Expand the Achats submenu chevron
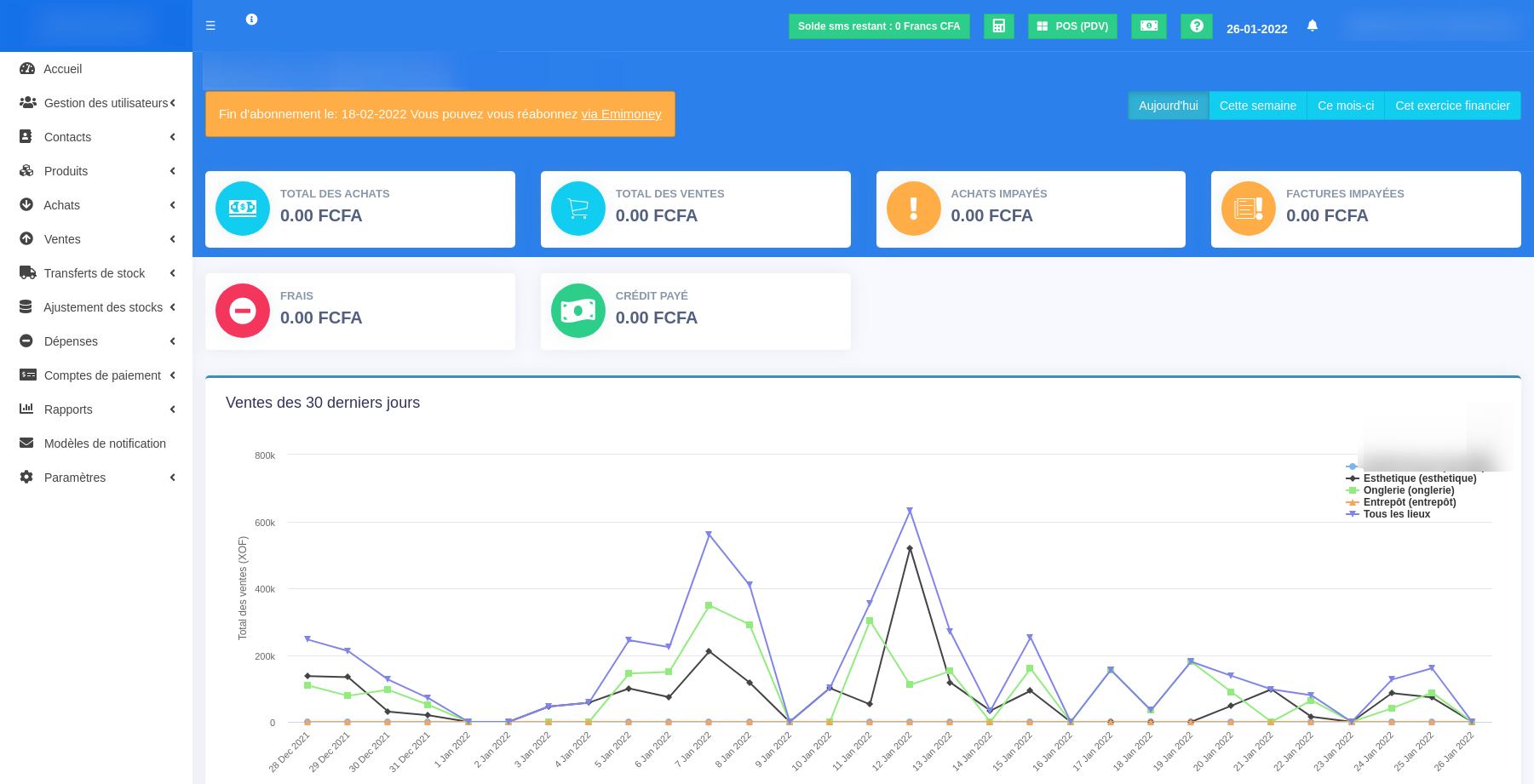This screenshot has width=1534, height=784. coord(173,204)
